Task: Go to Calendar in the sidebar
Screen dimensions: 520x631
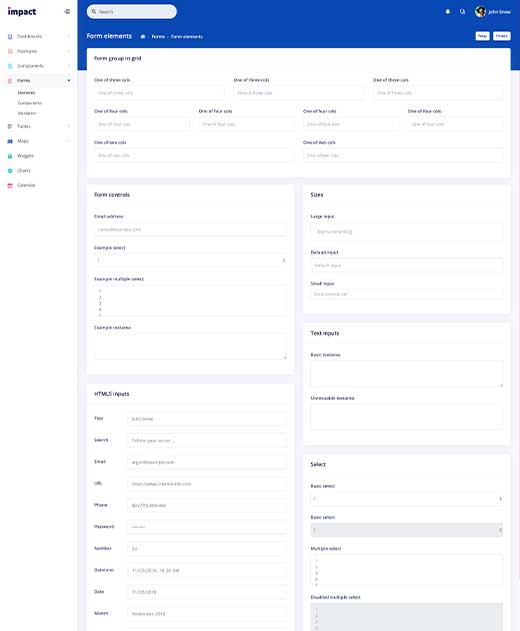Action: 26,185
